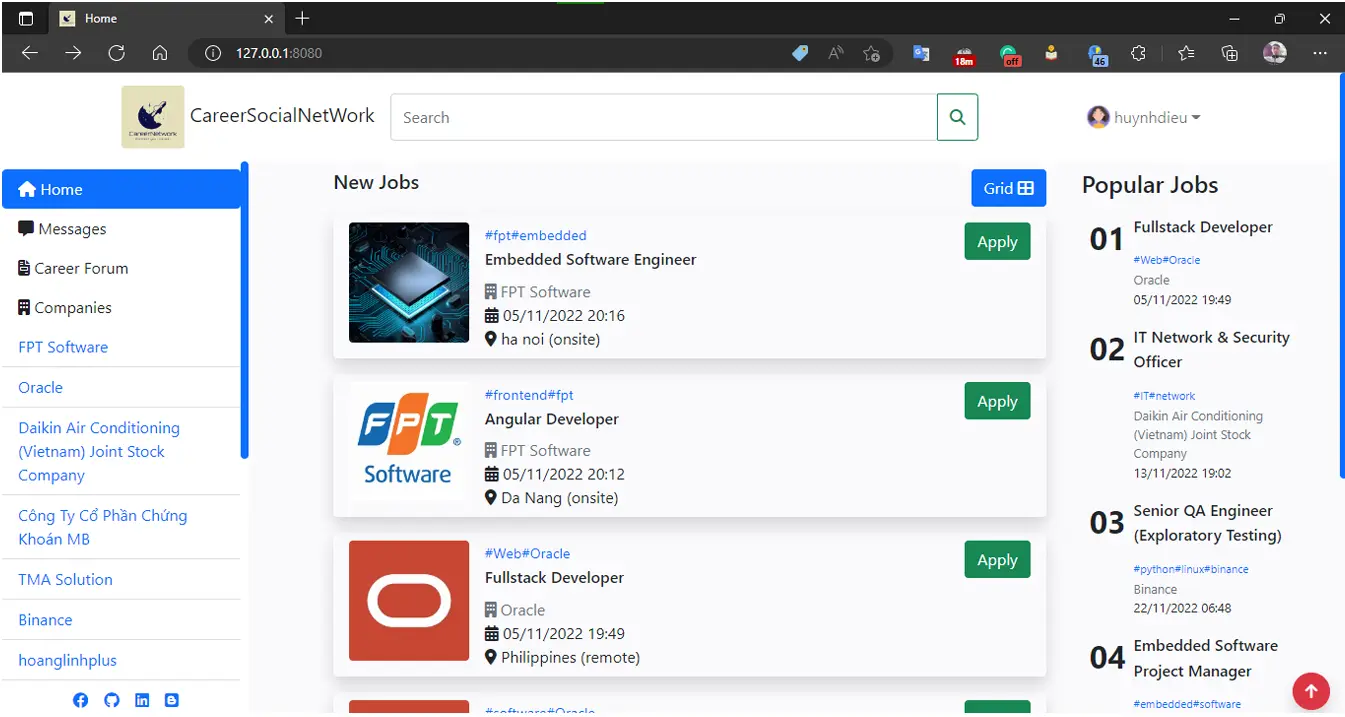The height and width of the screenshot is (717, 1345).
Task: Click the #fpt#embedded hashtag
Action: point(536,236)
